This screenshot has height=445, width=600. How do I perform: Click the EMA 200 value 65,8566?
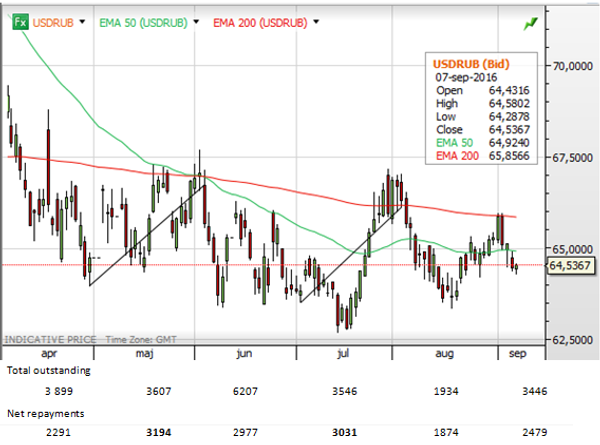[509, 156]
